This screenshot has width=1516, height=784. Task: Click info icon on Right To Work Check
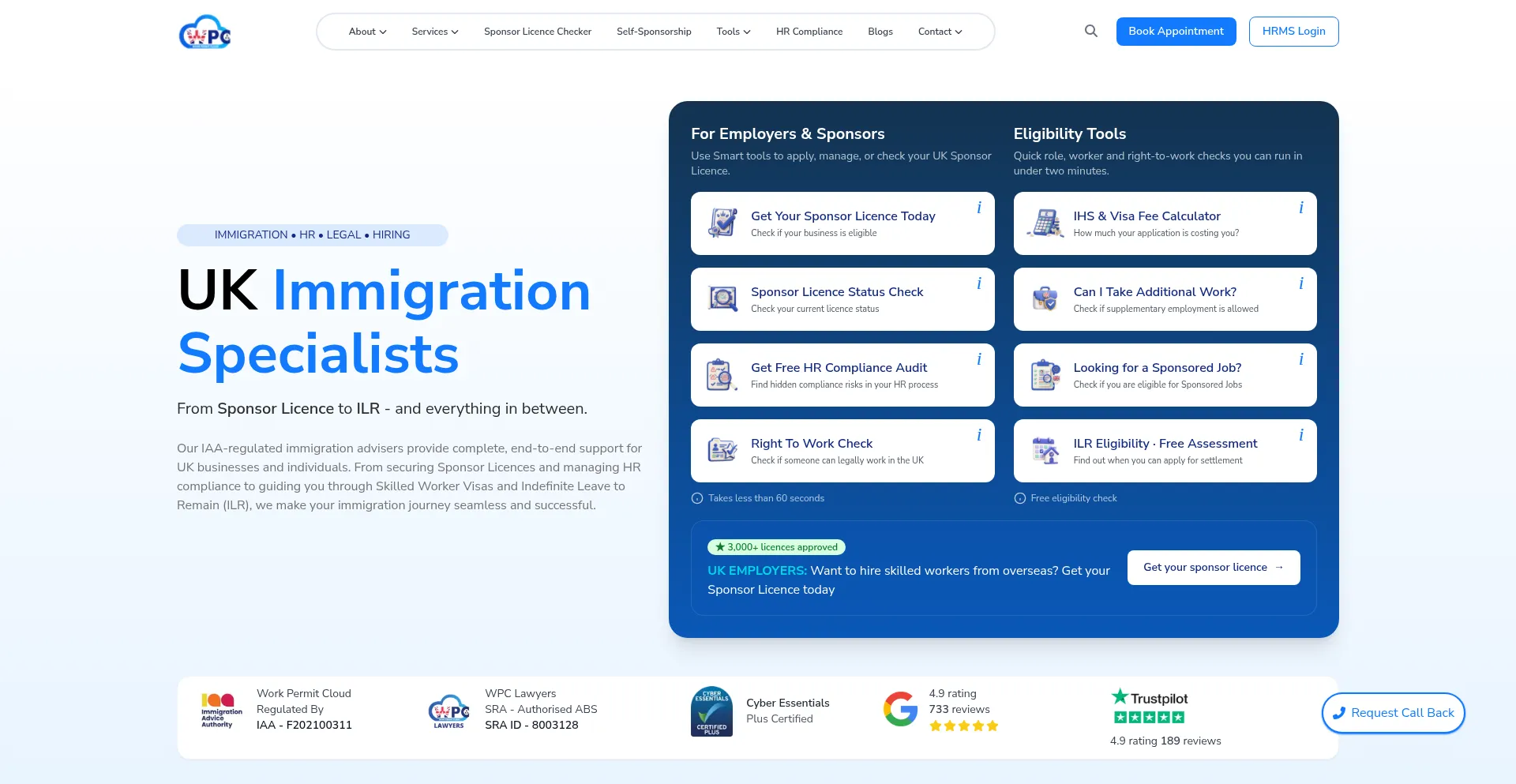979,435
